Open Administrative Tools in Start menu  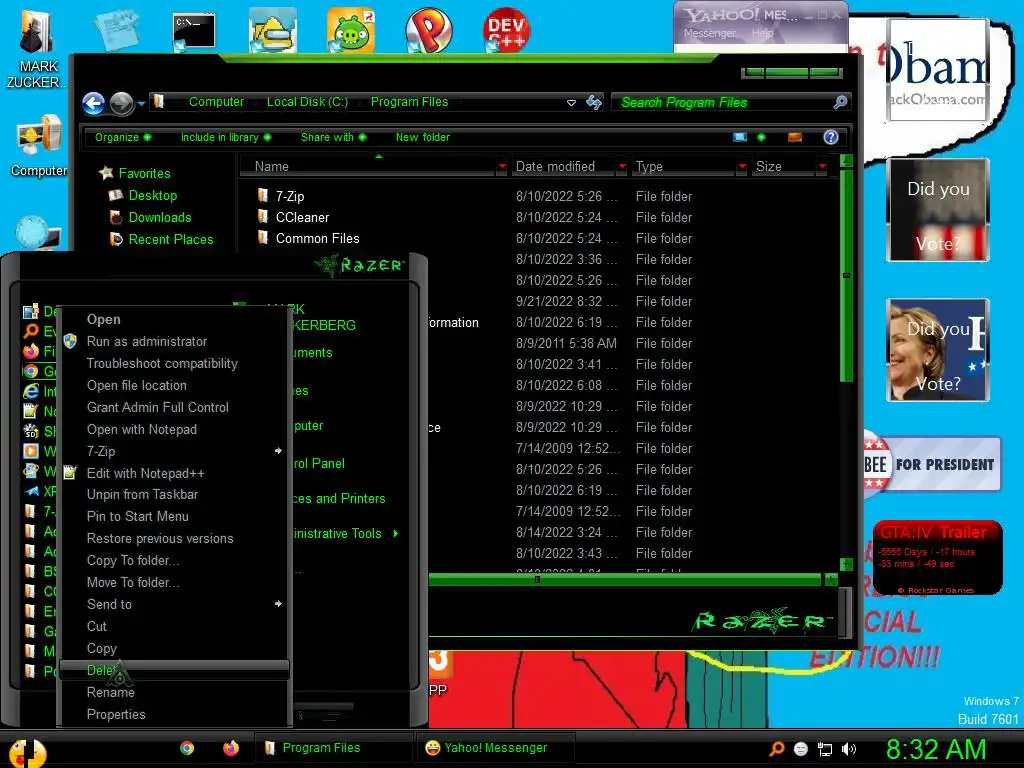coord(345,534)
